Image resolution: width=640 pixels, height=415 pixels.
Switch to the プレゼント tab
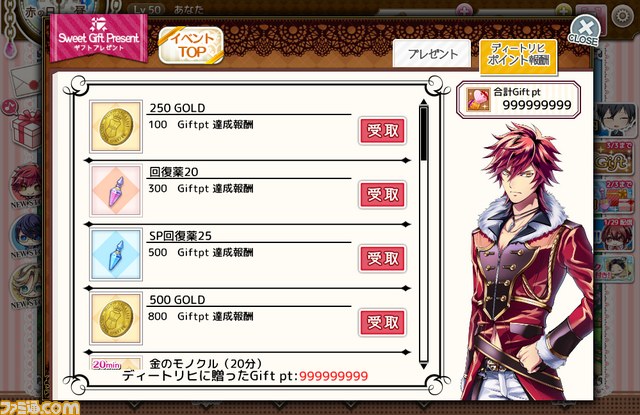pos(432,54)
